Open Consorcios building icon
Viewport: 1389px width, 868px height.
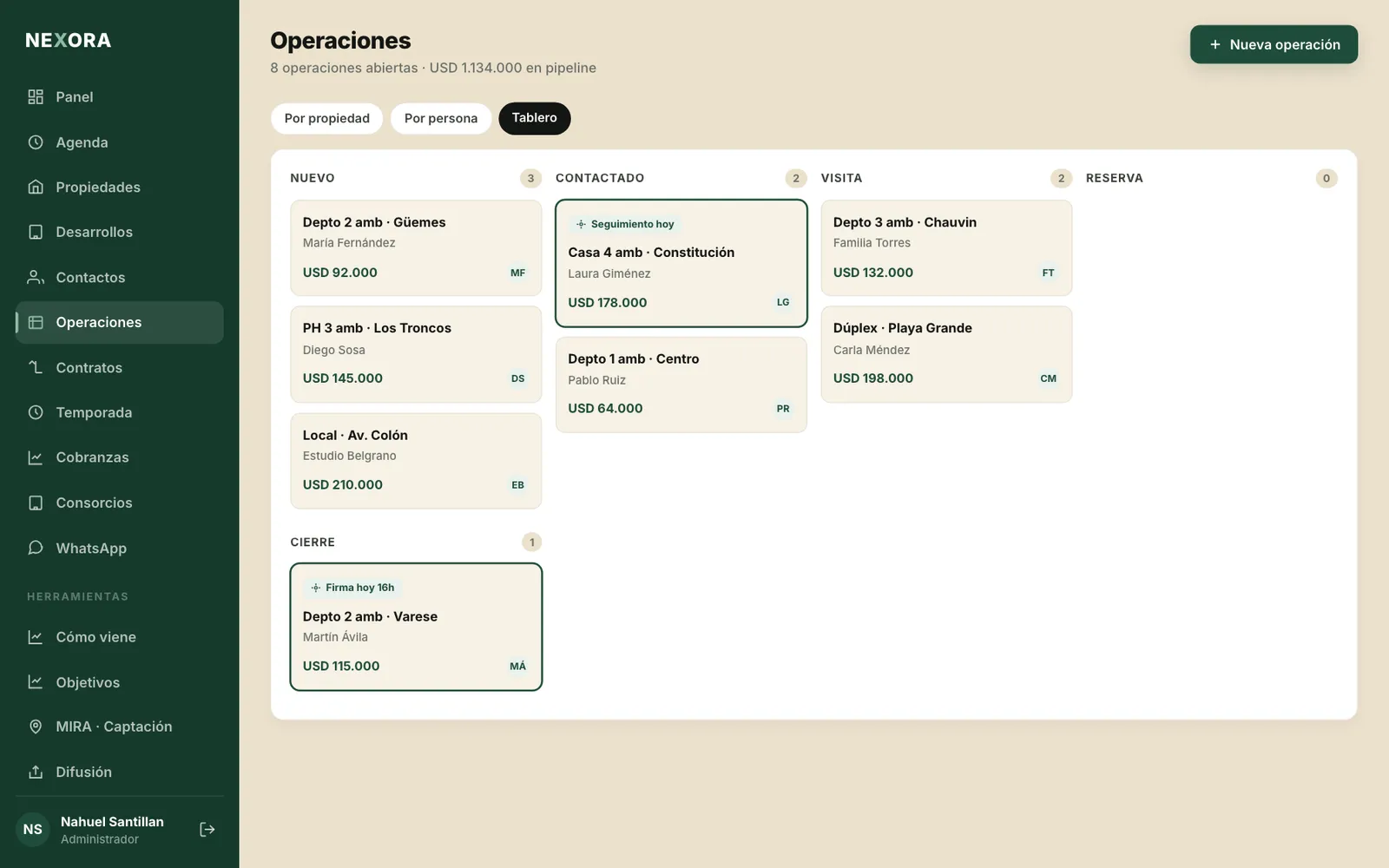tap(36, 503)
